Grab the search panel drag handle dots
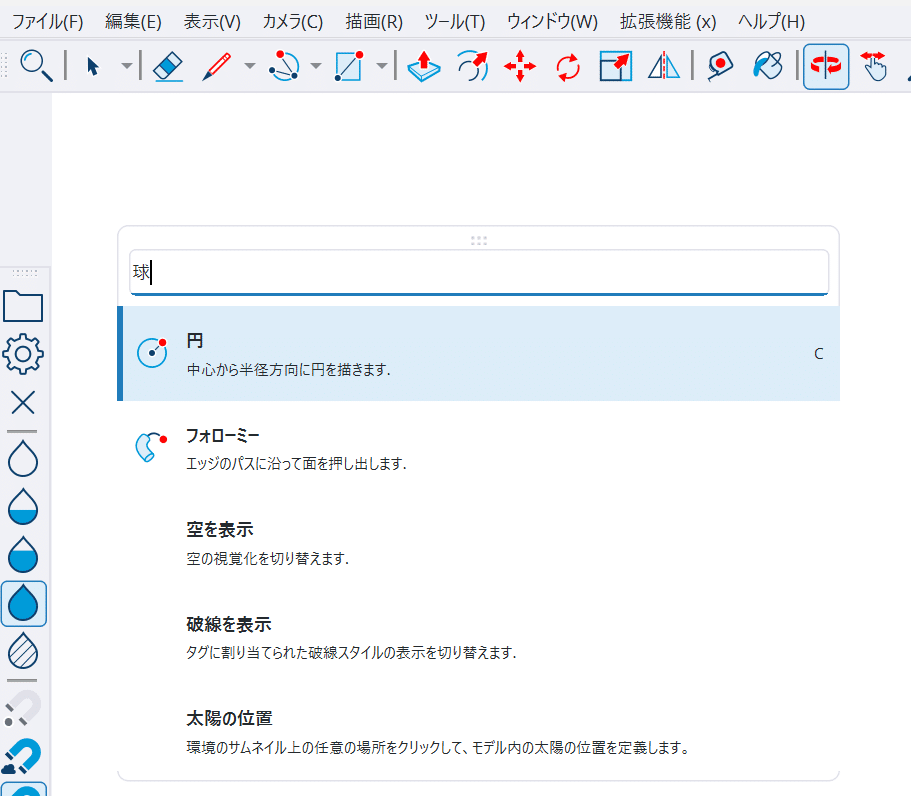The image size is (911, 796). point(479,241)
